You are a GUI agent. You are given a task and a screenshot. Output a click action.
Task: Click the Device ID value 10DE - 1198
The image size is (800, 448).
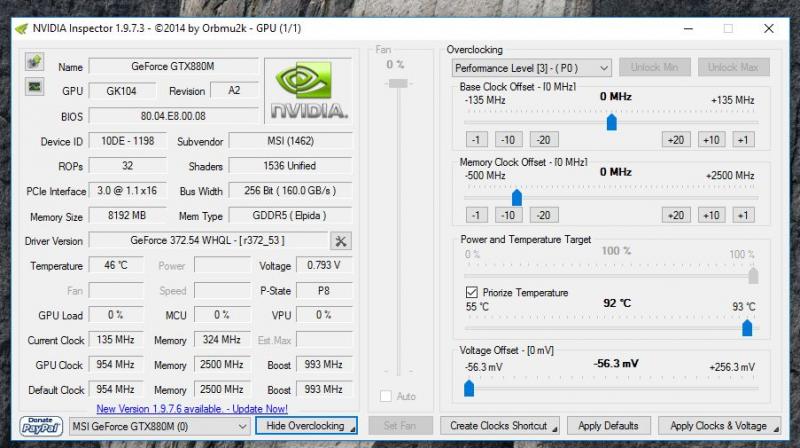tap(128, 141)
